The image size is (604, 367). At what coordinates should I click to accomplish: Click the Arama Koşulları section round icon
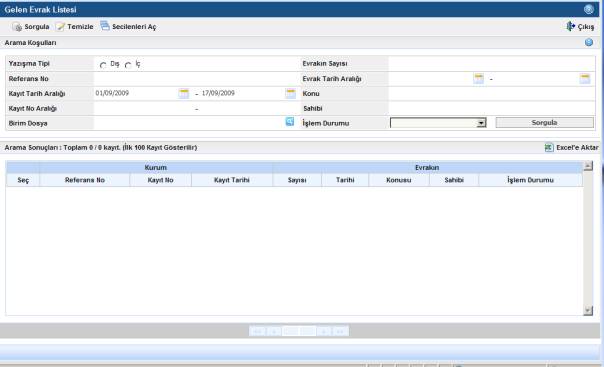coord(589,42)
